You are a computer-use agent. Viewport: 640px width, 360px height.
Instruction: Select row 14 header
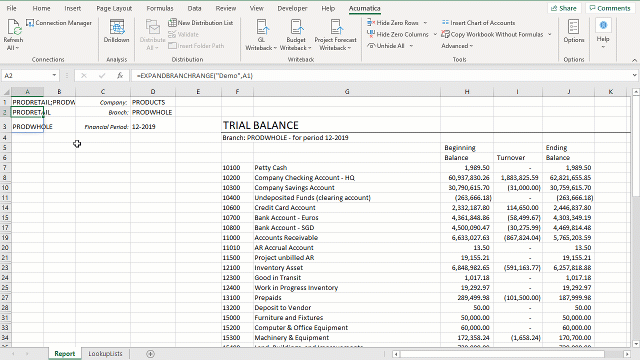click(5, 208)
